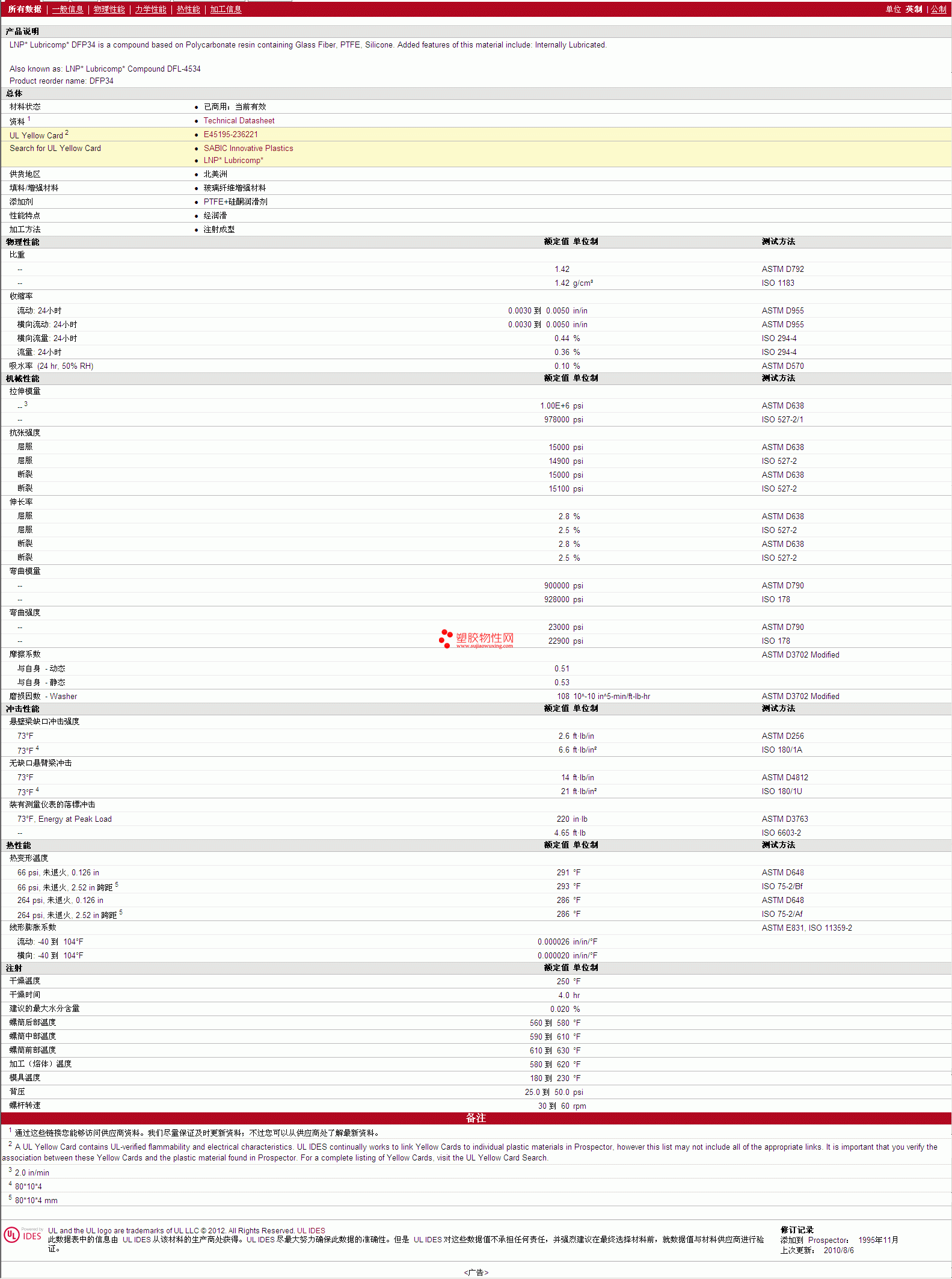Open UL Yellow Card E45195-236221
Image resolution: width=952 pixels, height=1279 pixels.
click(x=230, y=134)
